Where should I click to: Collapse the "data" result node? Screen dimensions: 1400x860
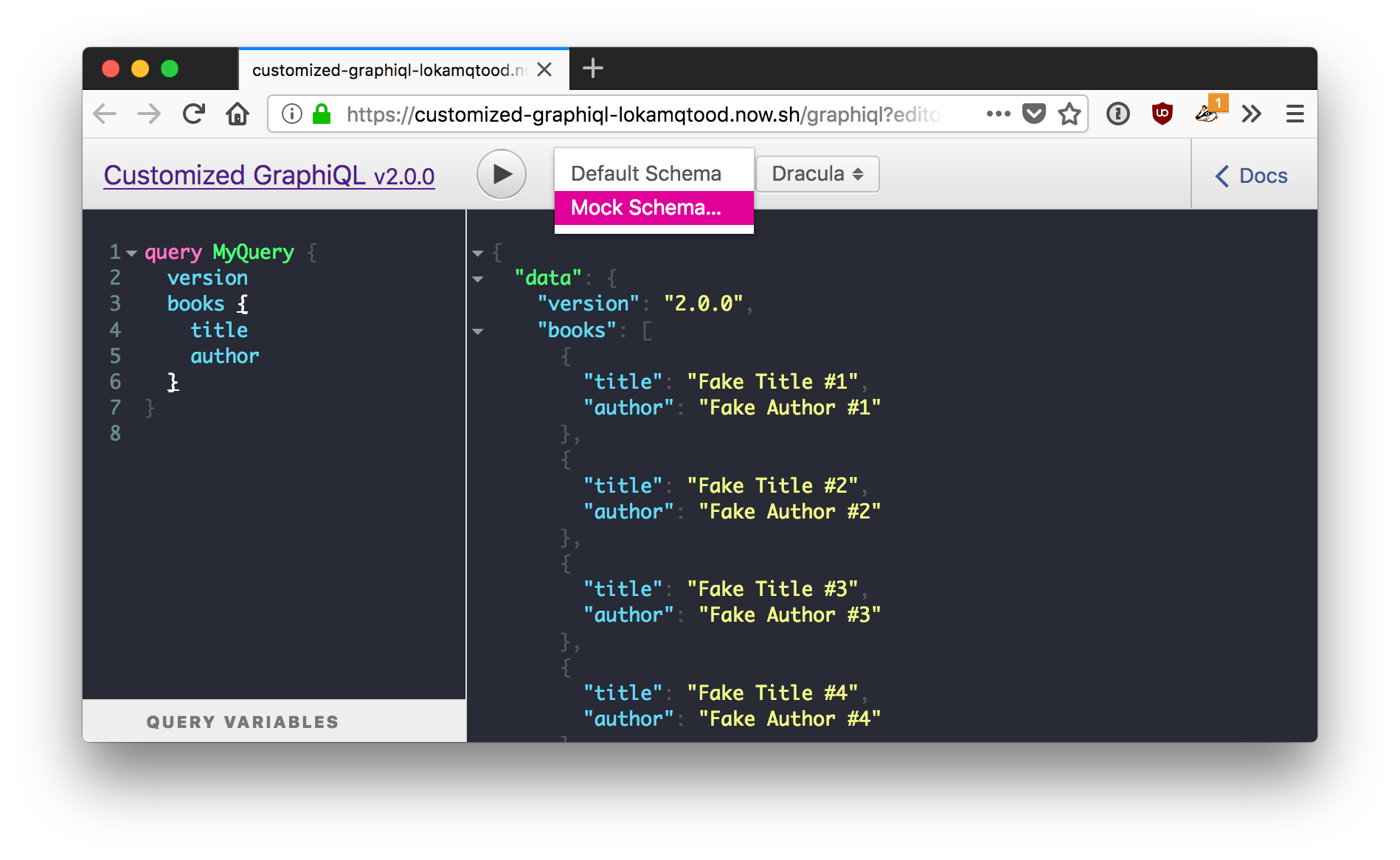click(x=477, y=279)
